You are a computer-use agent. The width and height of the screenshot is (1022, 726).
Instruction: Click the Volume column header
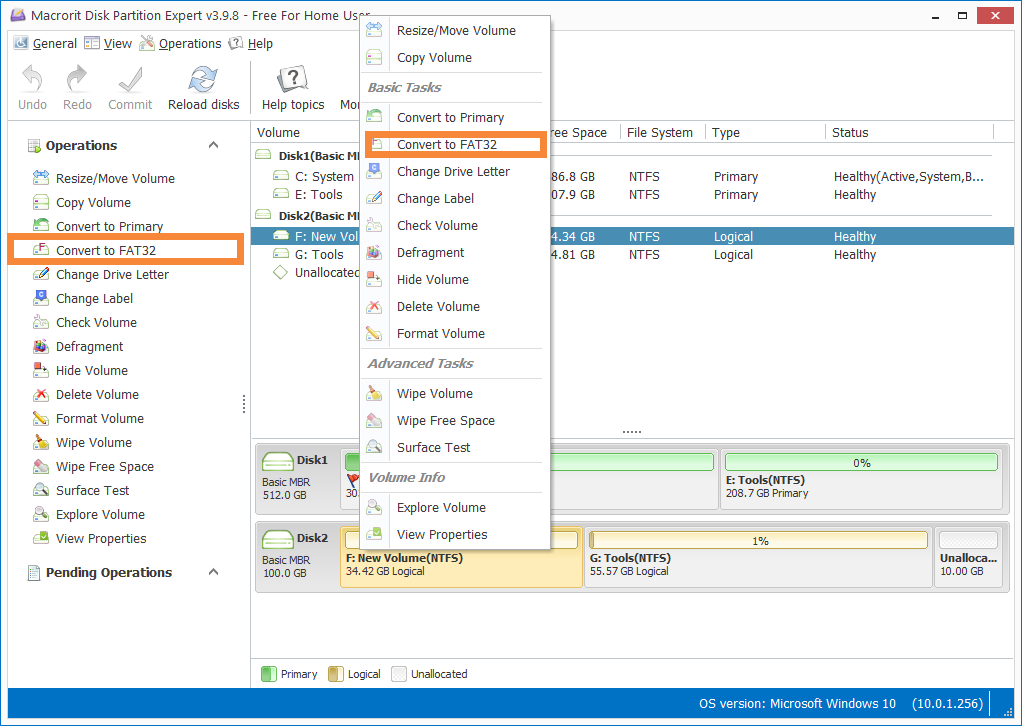point(306,132)
